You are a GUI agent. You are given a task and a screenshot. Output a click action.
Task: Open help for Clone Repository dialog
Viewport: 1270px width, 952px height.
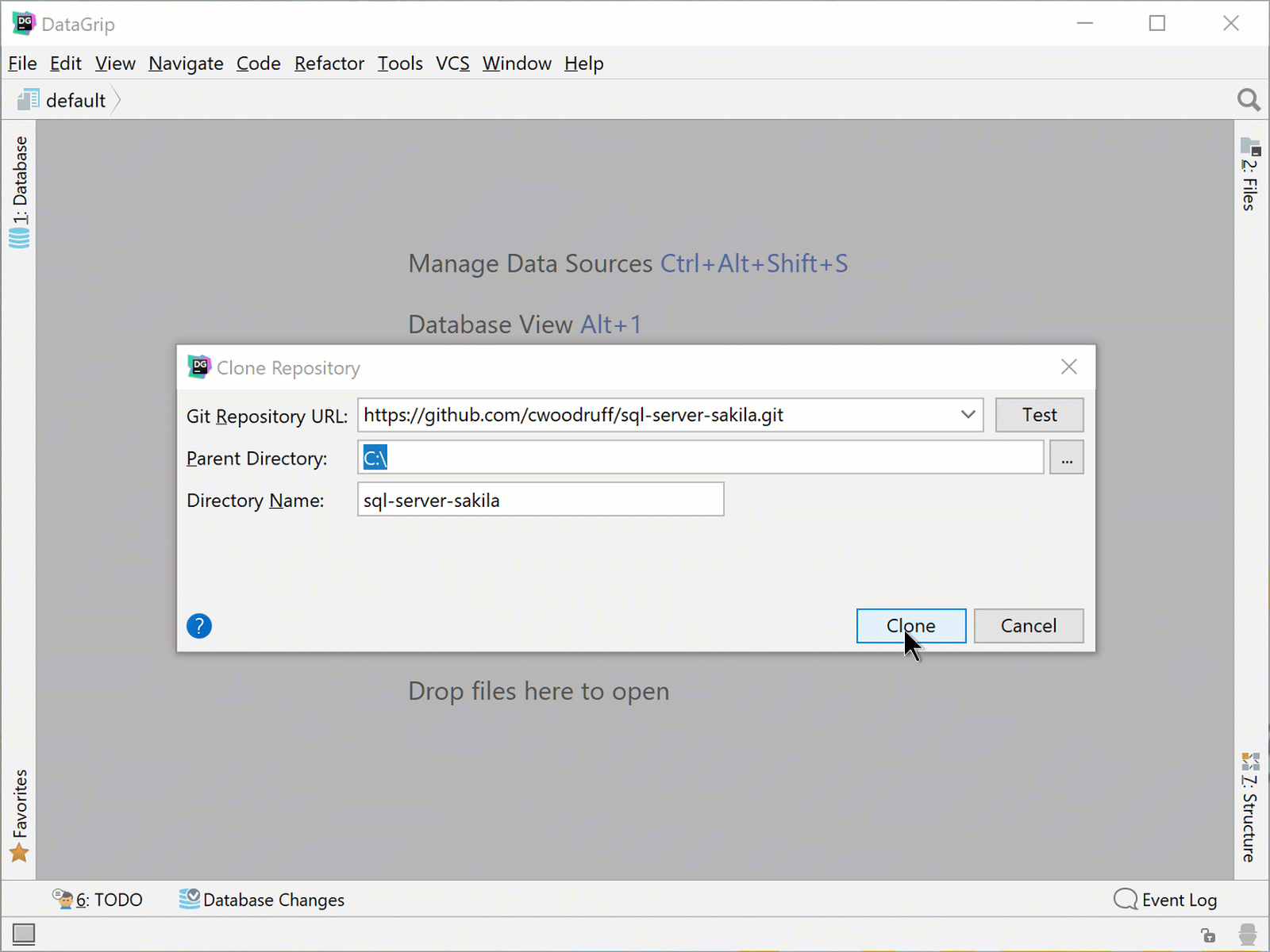[199, 626]
